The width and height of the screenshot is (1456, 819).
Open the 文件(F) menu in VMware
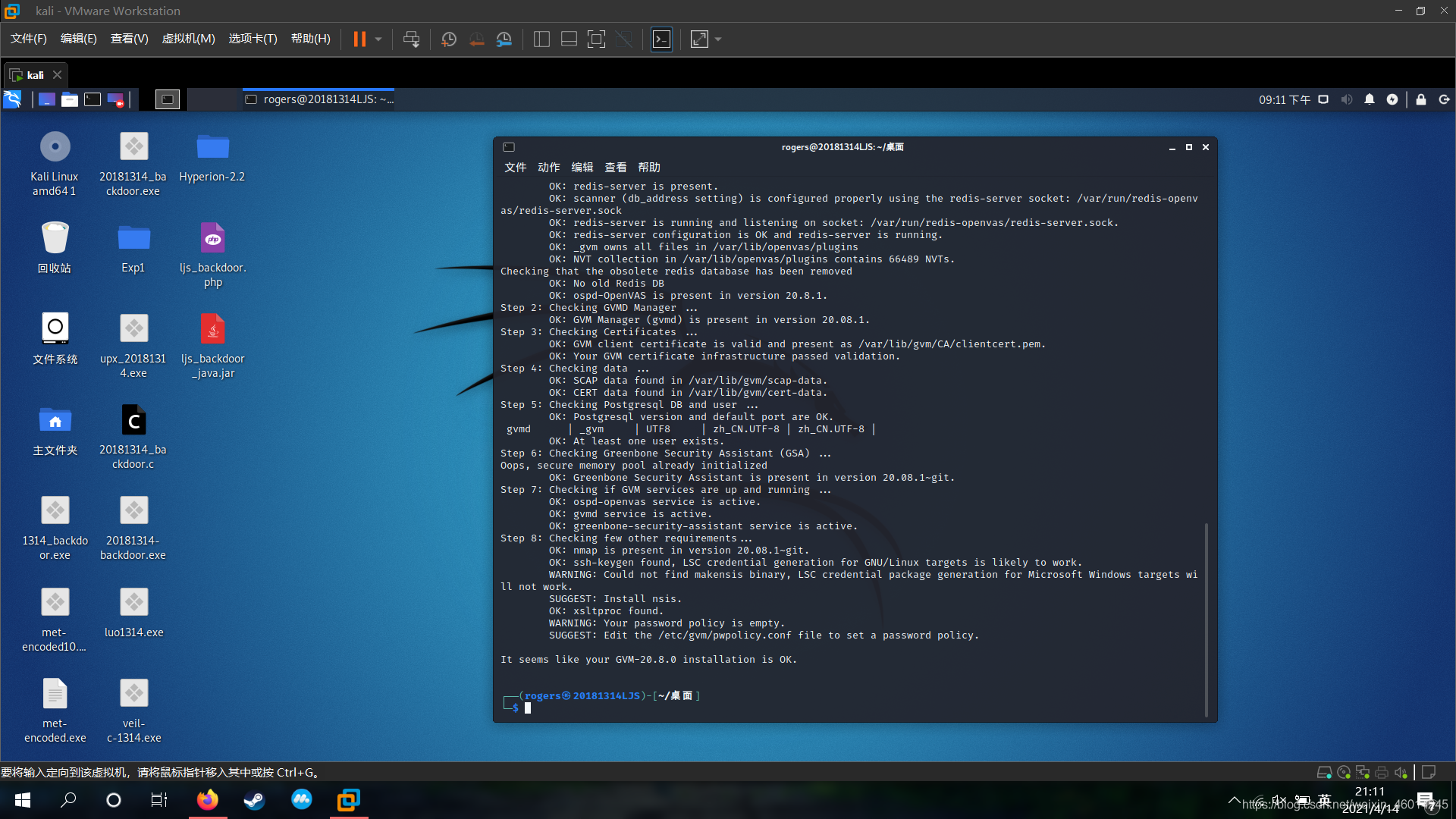[x=29, y=39]
